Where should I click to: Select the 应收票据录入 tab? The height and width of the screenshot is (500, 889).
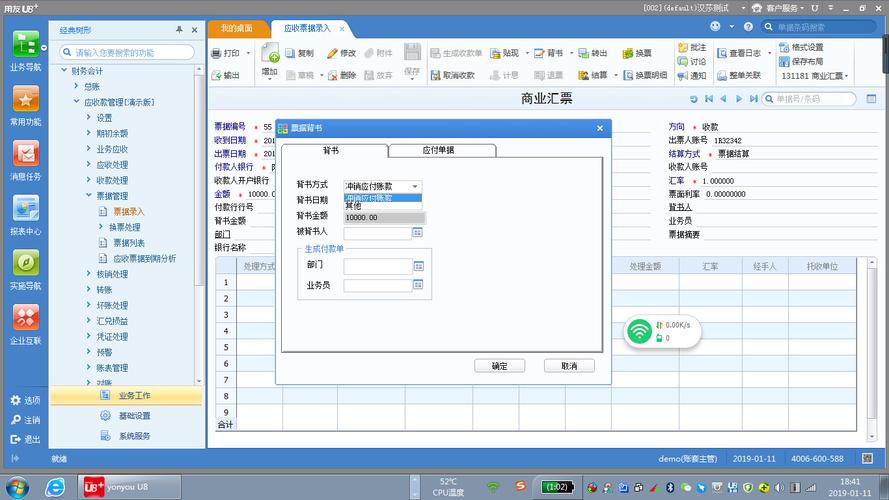(x=307, y=28)
